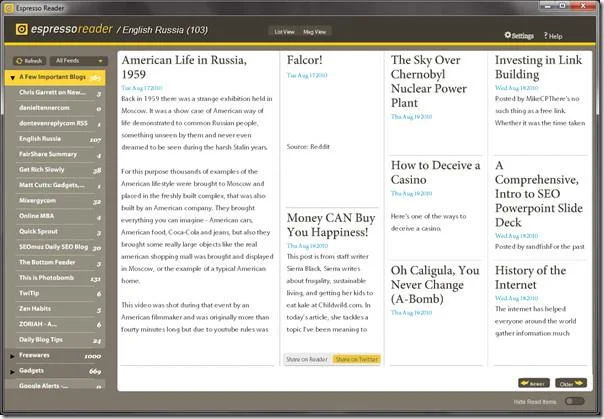This screenshot has width=604, height=419.
Task: Open the All Feeds dropdown
Action: coord(78,61)
